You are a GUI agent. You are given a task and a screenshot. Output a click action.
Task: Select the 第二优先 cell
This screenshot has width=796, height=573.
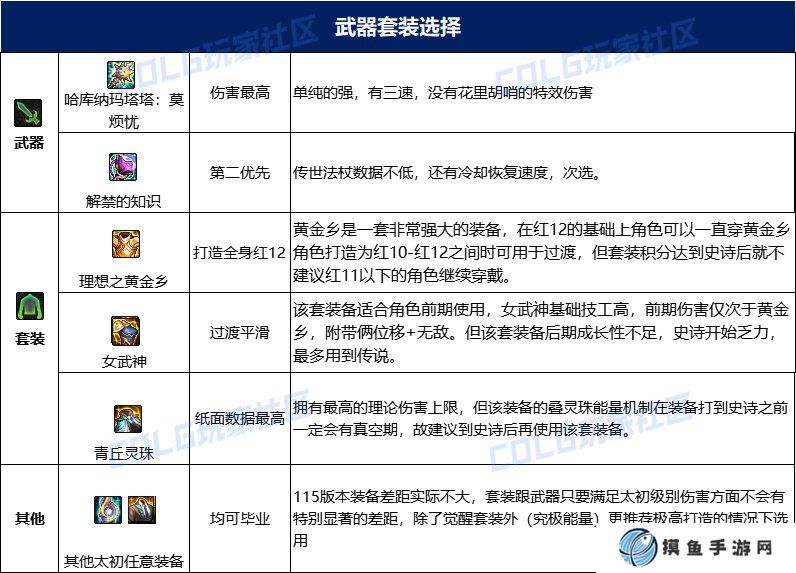[240, 173]
